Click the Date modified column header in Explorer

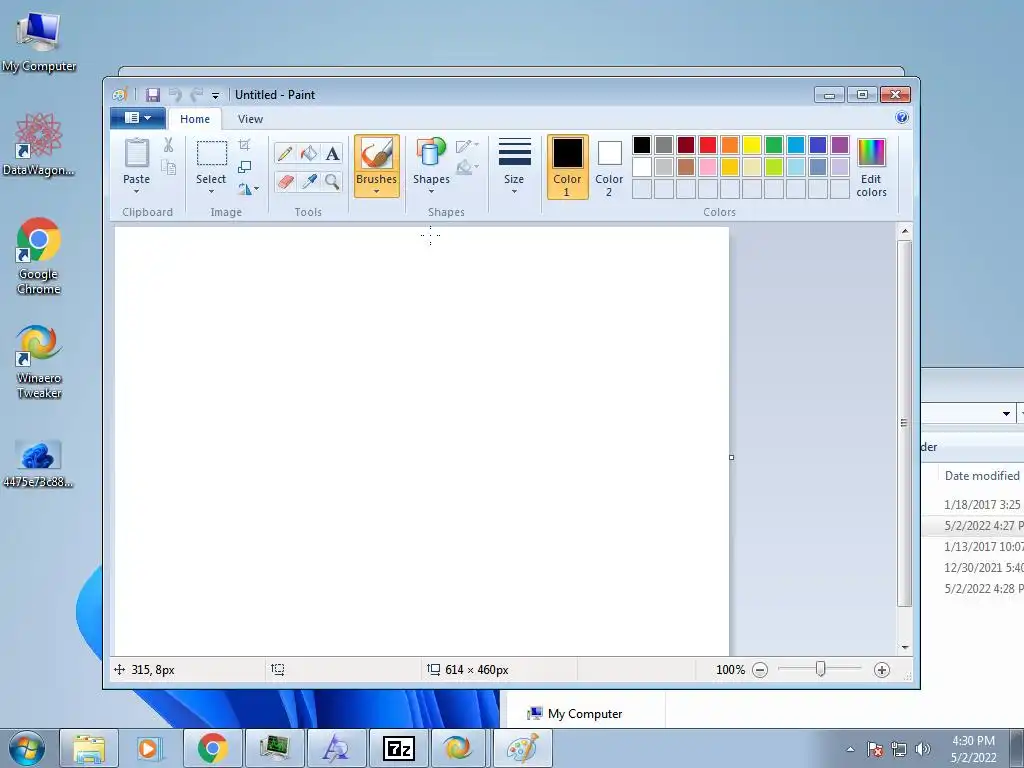click(x=982, y=475)
